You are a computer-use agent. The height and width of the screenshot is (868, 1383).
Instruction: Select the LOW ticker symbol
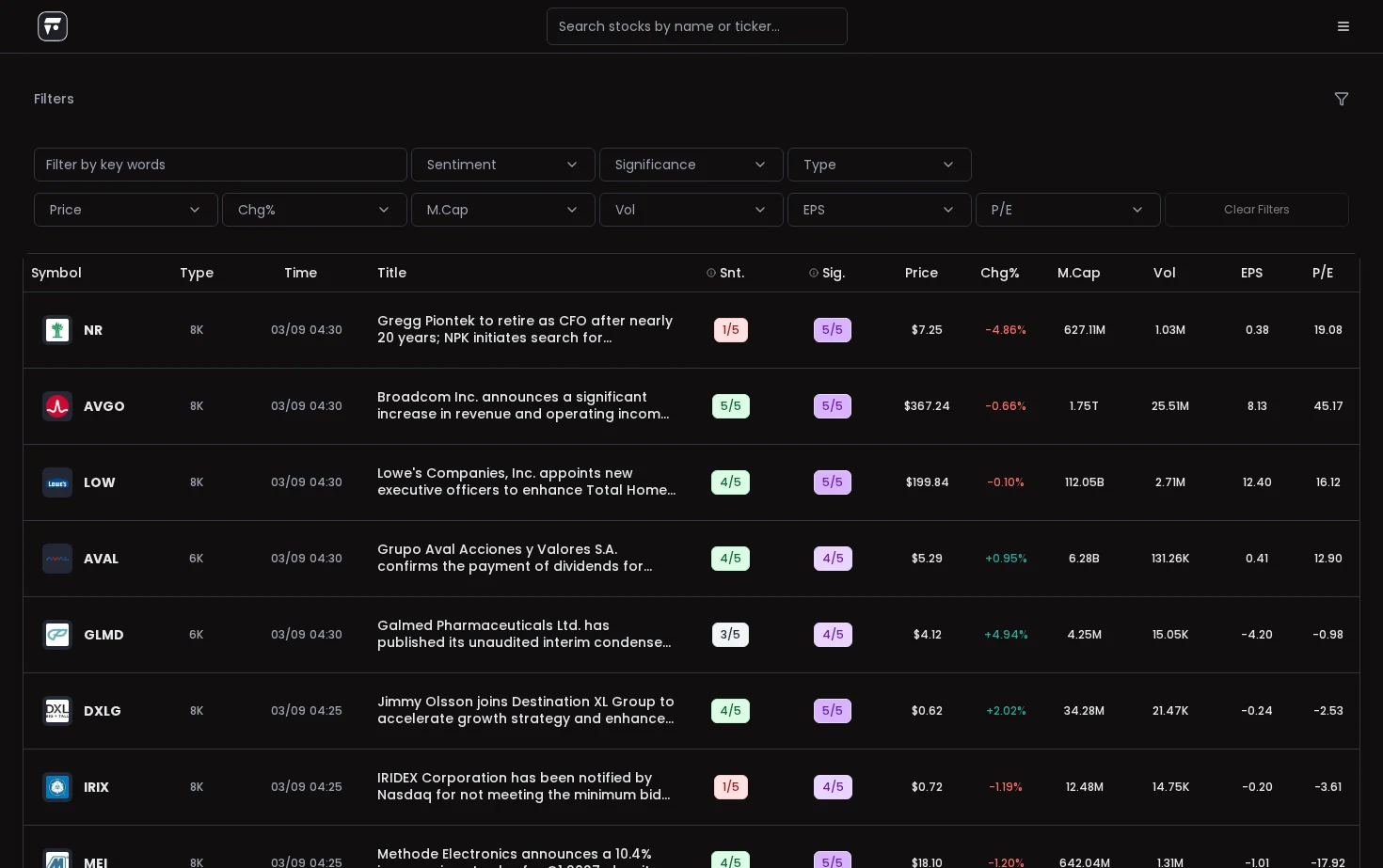click(100, 482)
